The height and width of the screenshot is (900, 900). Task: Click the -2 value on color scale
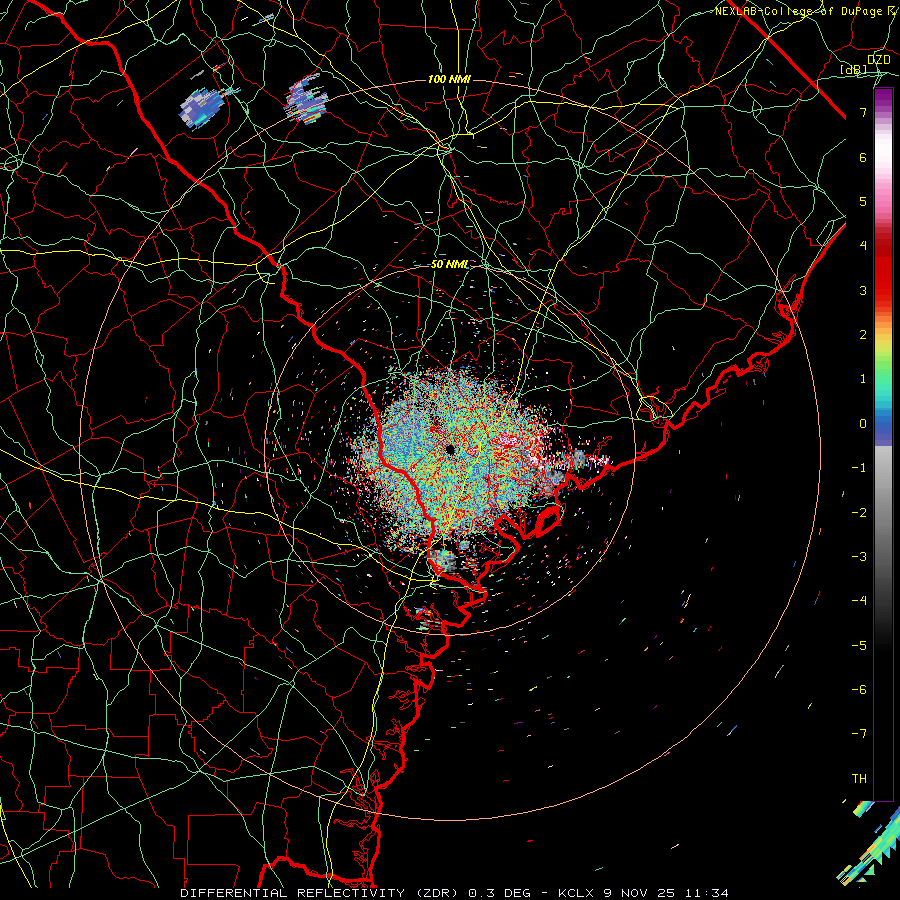(859, 512)
